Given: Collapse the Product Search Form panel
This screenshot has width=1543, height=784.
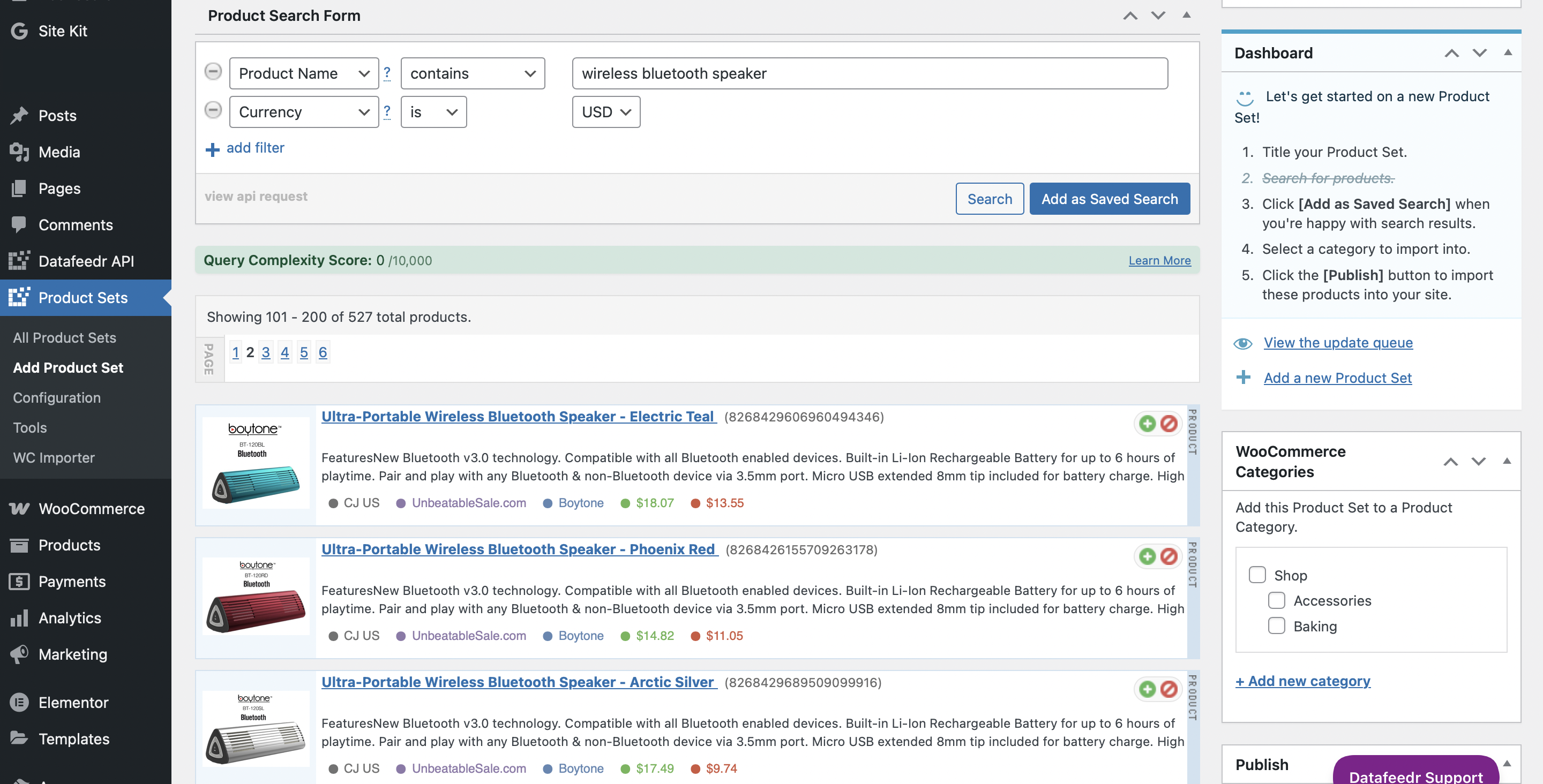Looking at the screenshot, I should point(1186,15).
